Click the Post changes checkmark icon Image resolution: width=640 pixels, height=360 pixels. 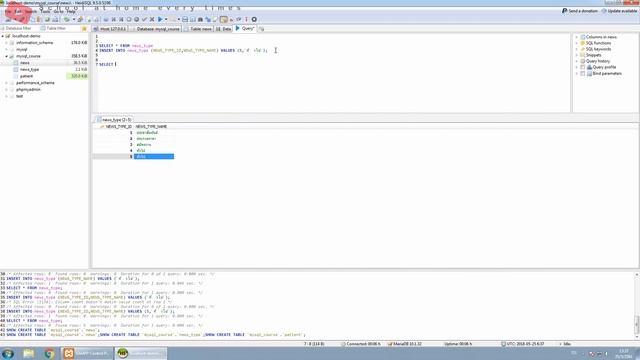coord(144,19)
